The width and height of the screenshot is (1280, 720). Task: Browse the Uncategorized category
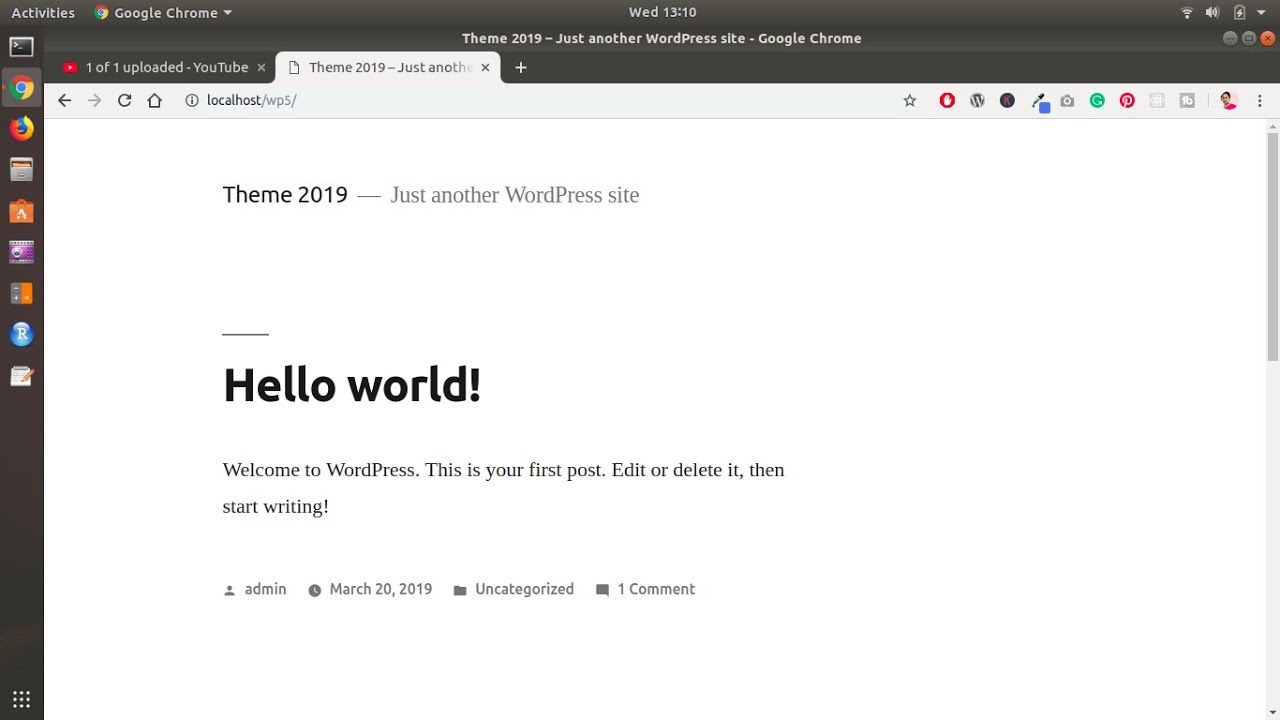click(524, 589)
